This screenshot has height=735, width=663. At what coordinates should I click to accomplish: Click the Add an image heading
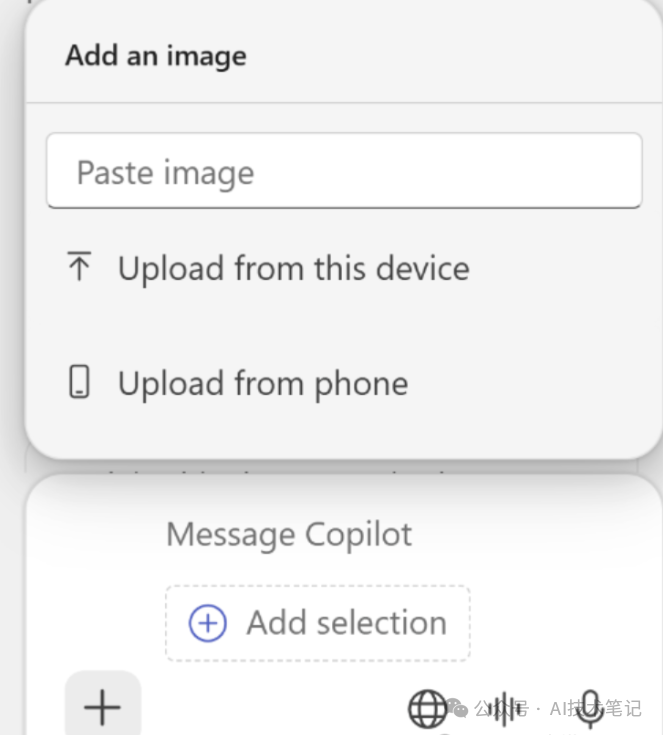tap(156, 56)
